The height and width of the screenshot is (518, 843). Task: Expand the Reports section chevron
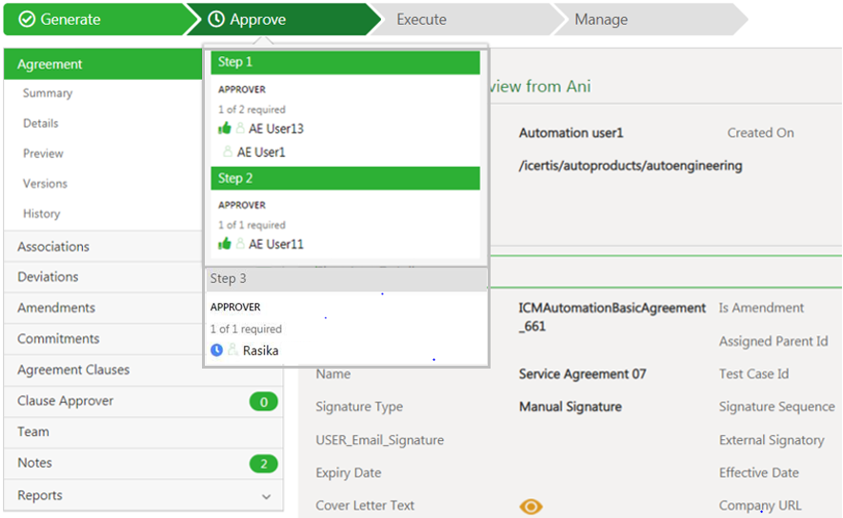[266, 496]
